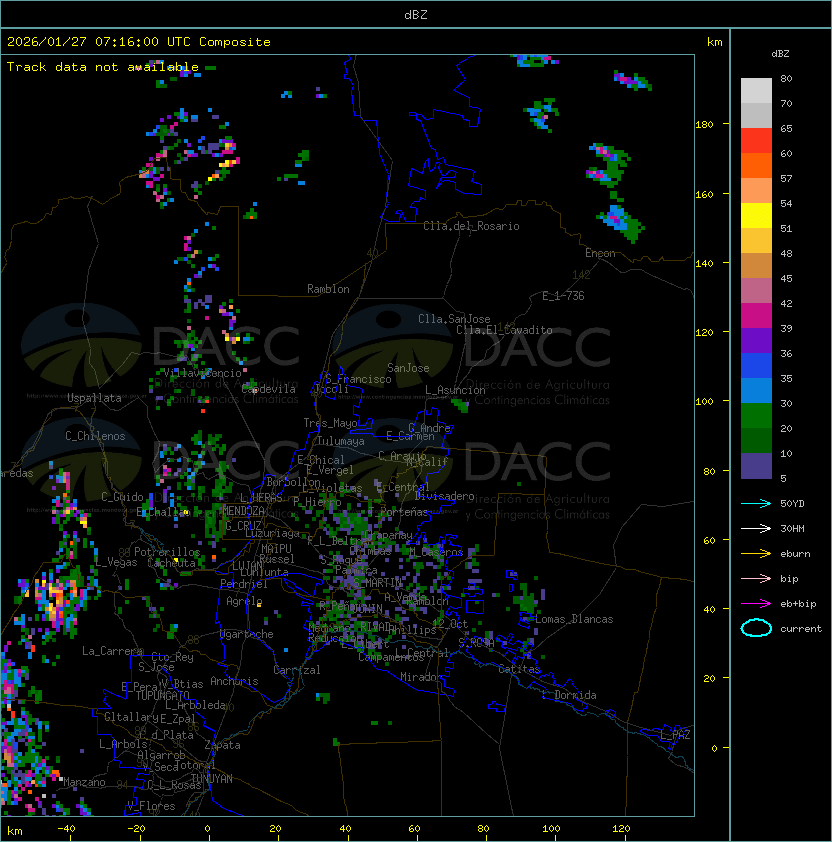This screenshot has width=832, height=842.
Task: Click the 'Track data not available' message
Action: pyautogui.click(x=103, y=67)
